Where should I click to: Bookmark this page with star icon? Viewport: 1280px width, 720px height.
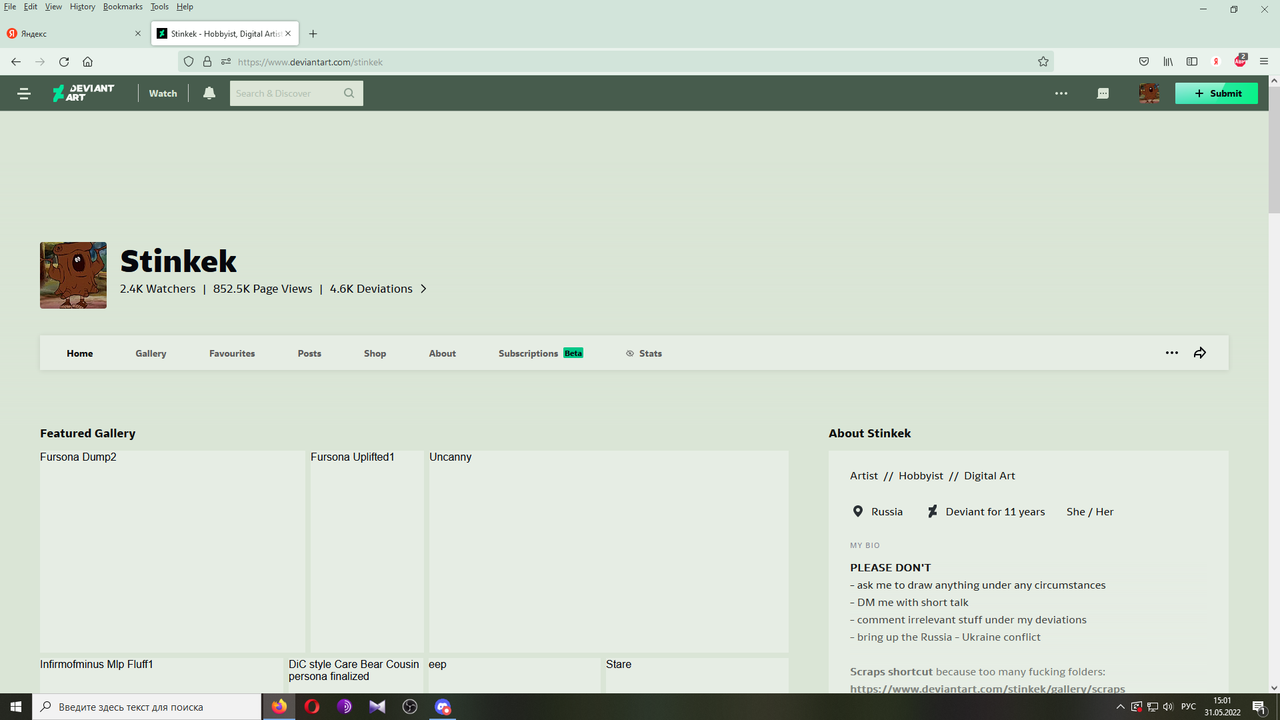click(1043, 61)
